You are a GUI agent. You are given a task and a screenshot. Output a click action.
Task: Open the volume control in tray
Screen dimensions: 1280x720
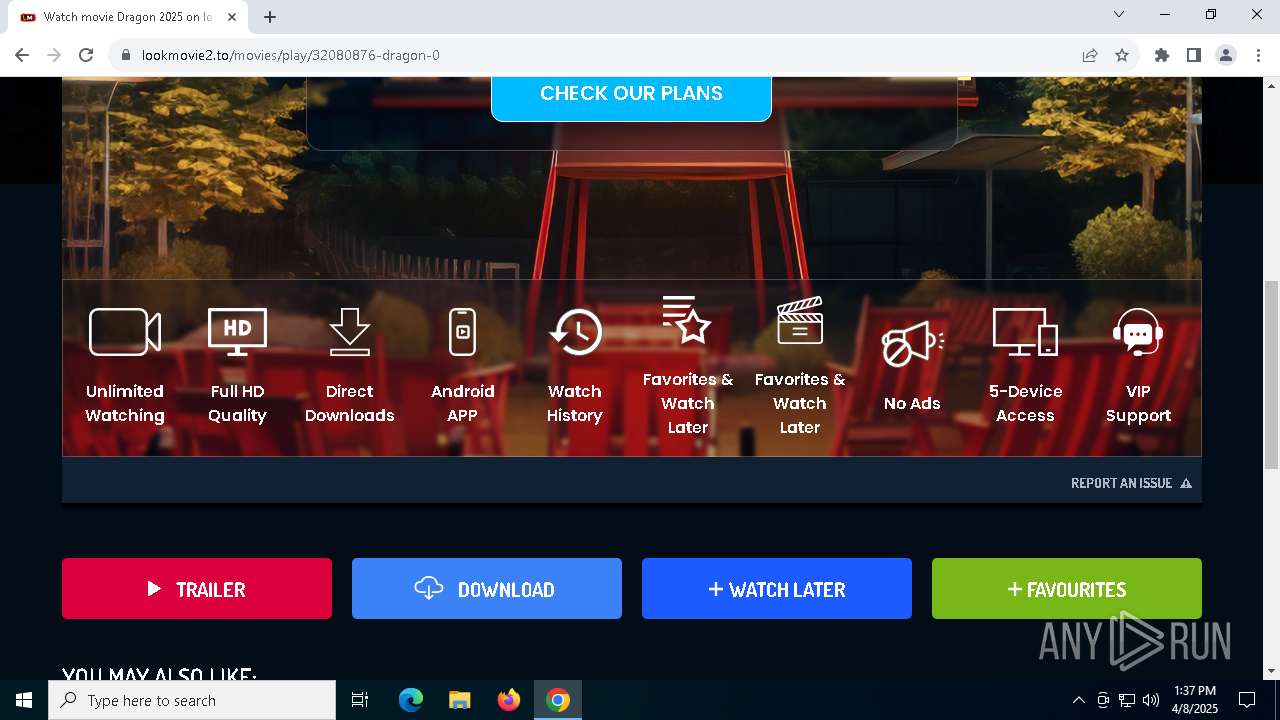click(1151, 700)
